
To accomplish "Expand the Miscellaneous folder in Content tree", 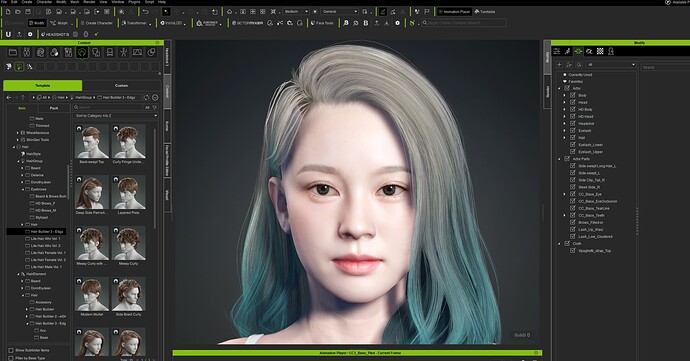I will click(18, 133).
